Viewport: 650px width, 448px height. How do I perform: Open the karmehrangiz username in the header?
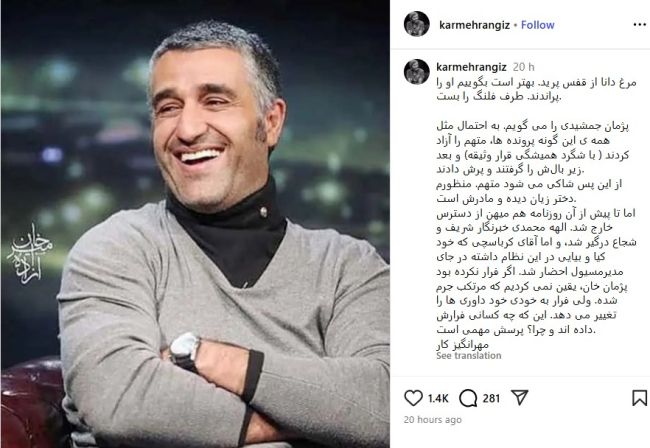[474, 25]
